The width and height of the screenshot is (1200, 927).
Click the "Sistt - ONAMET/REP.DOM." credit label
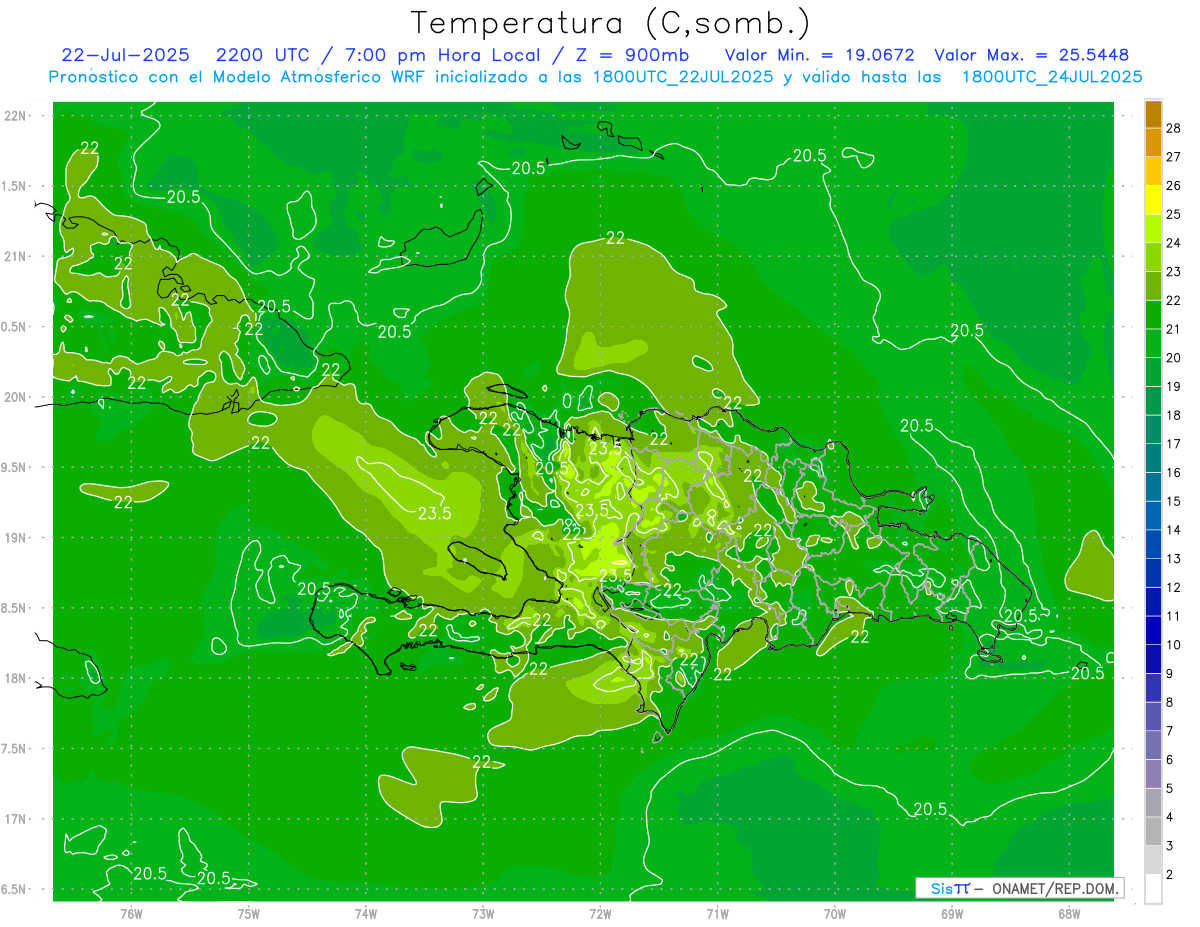(1019, 888)
